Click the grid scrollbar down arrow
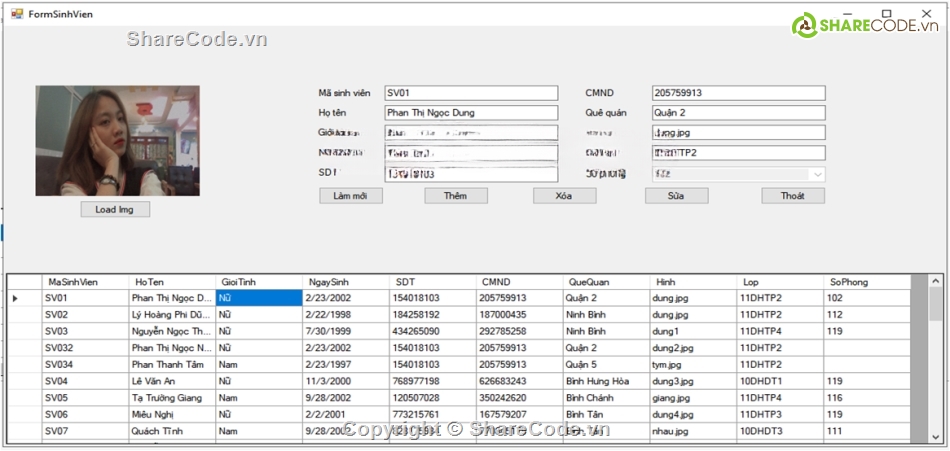The image size is (950, 451). pyautogui.click(x=935, y=436)
